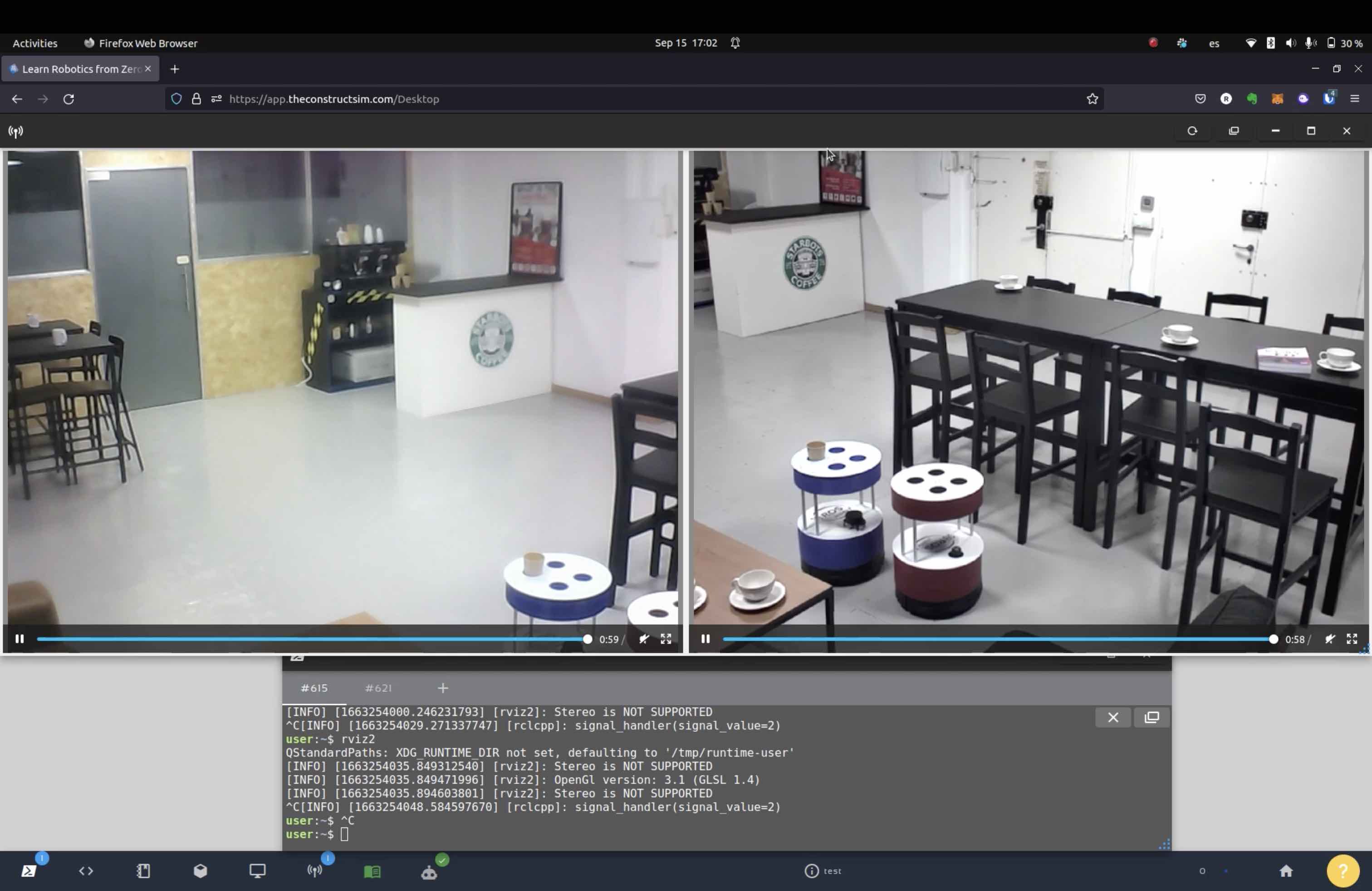Image resolution: width=1372 pixels, height=891 pixels.
Task: Switch to terminal tab #621
Action: point(378,688)
